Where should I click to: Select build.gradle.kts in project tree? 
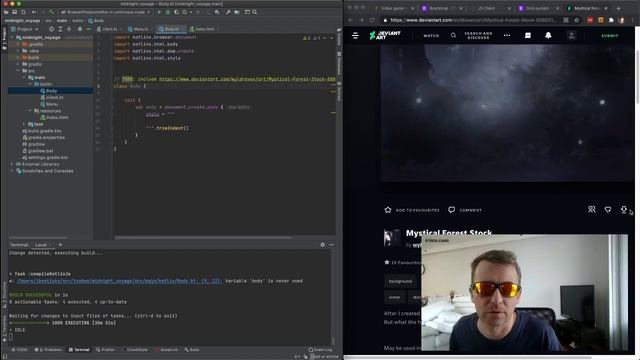click(x=42, y=131)
